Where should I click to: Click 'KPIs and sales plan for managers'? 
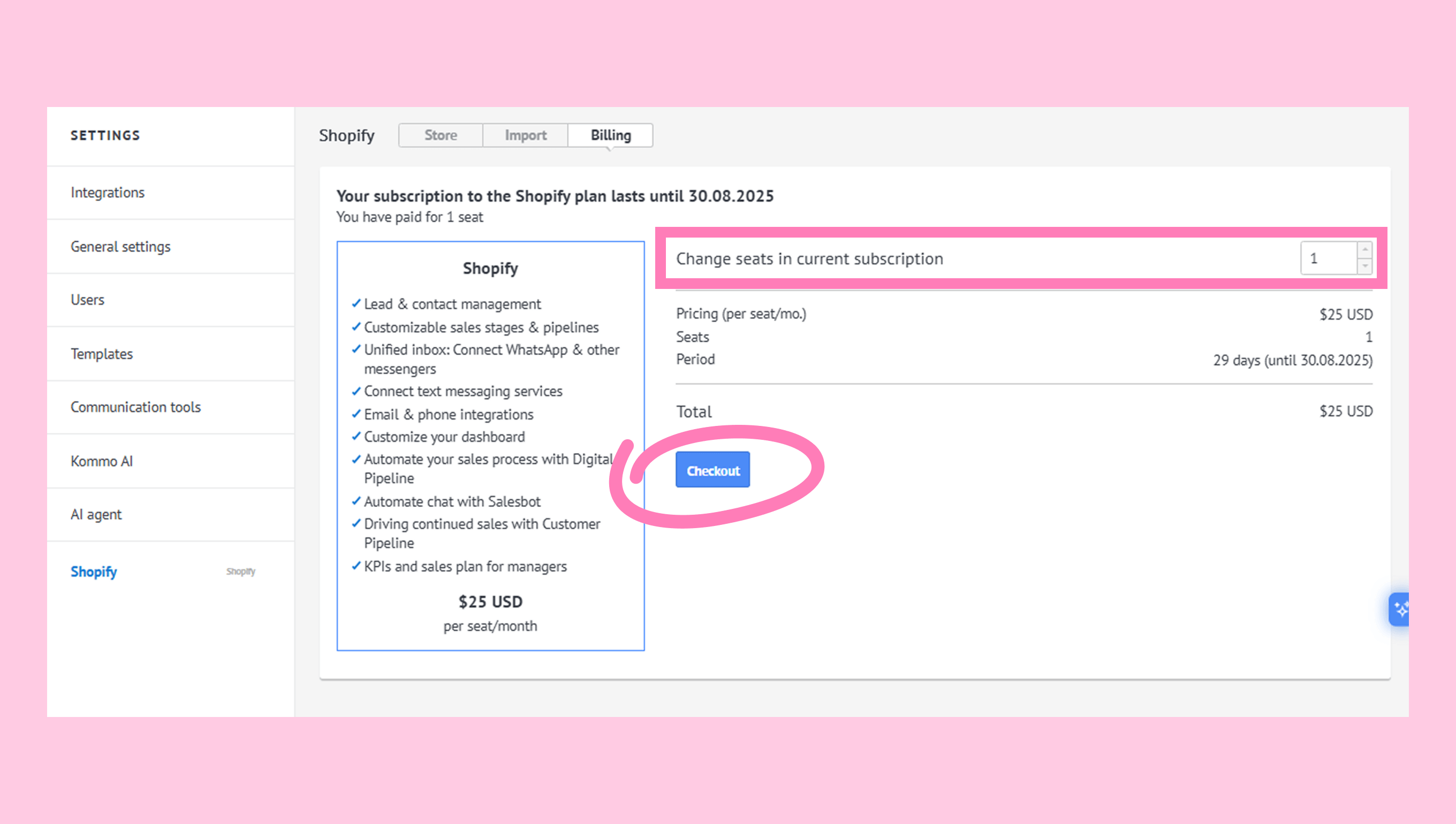tap(465, 567)
